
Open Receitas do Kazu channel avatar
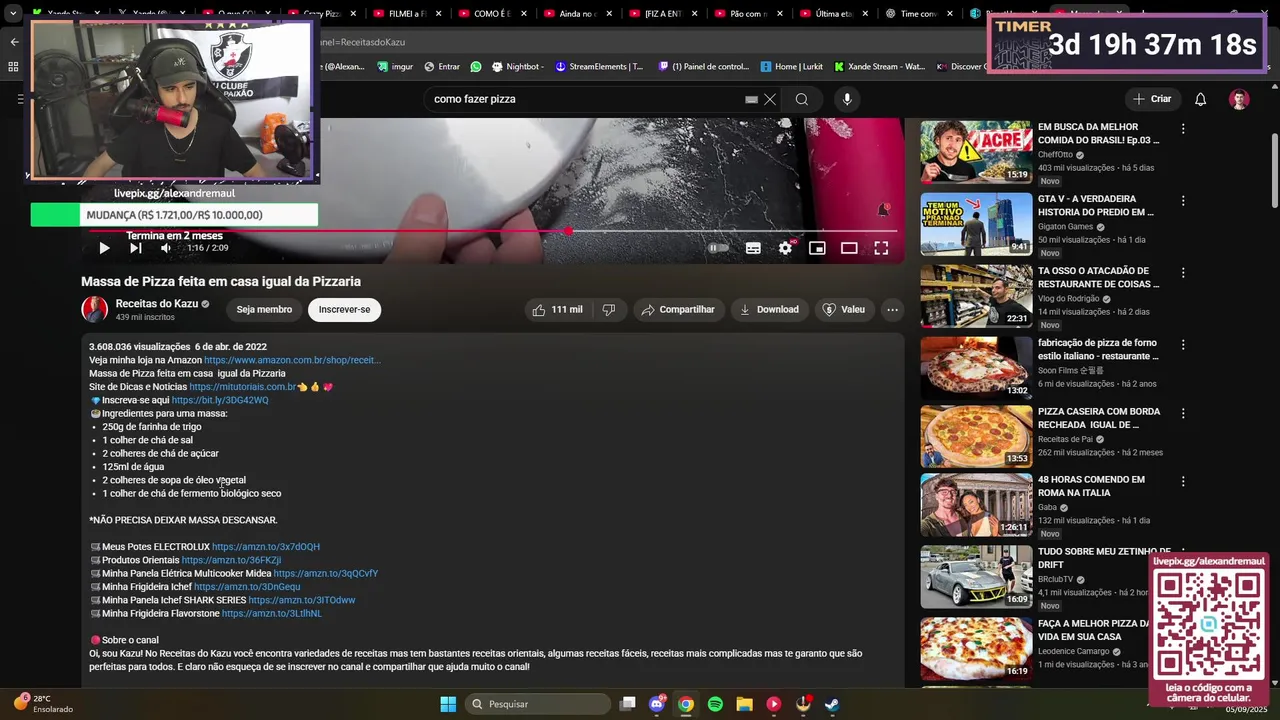click(x=95, y=309)
